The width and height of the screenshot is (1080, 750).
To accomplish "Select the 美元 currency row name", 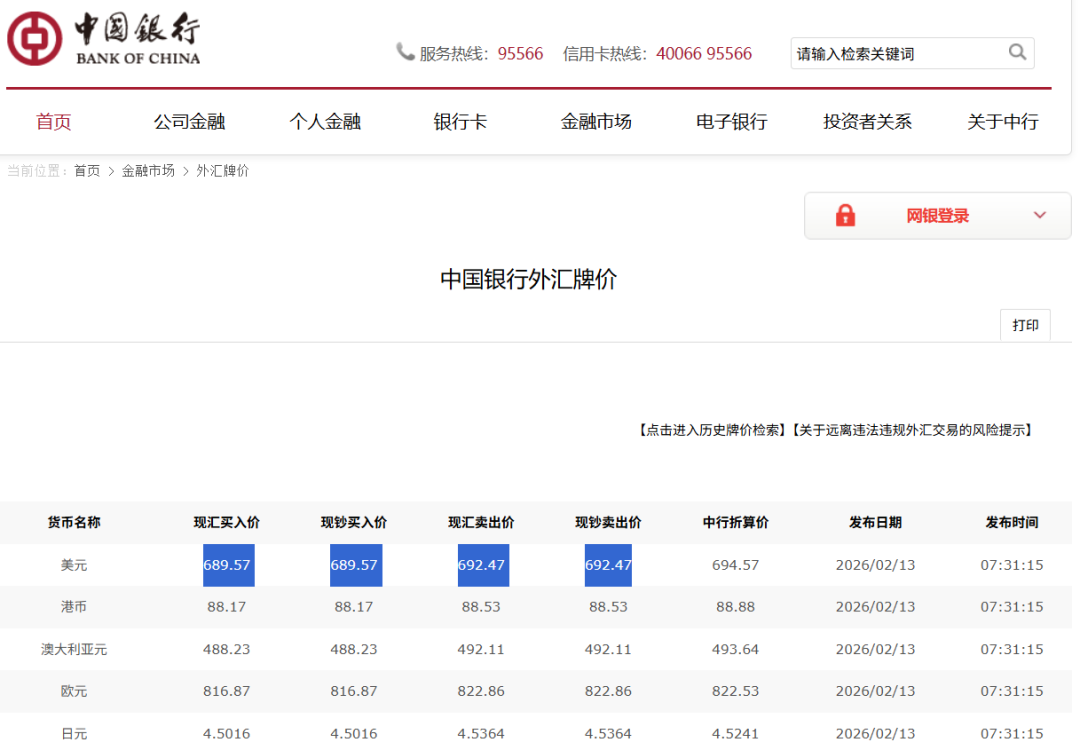I will (x=74, y=565).
